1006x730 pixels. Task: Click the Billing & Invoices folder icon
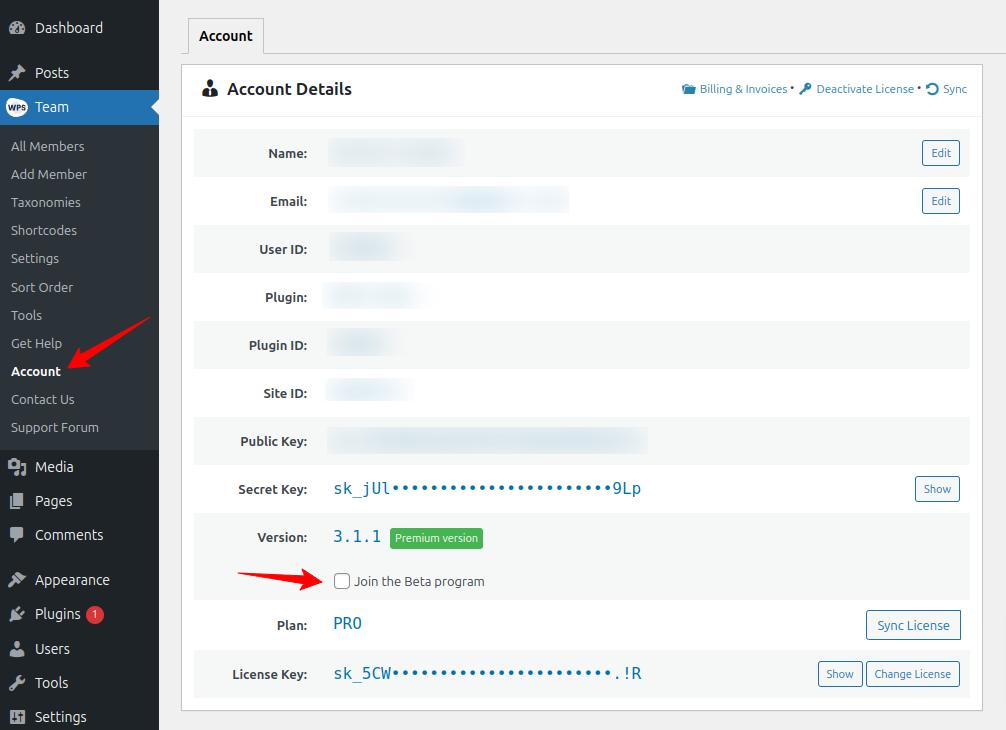click(687, 88)
